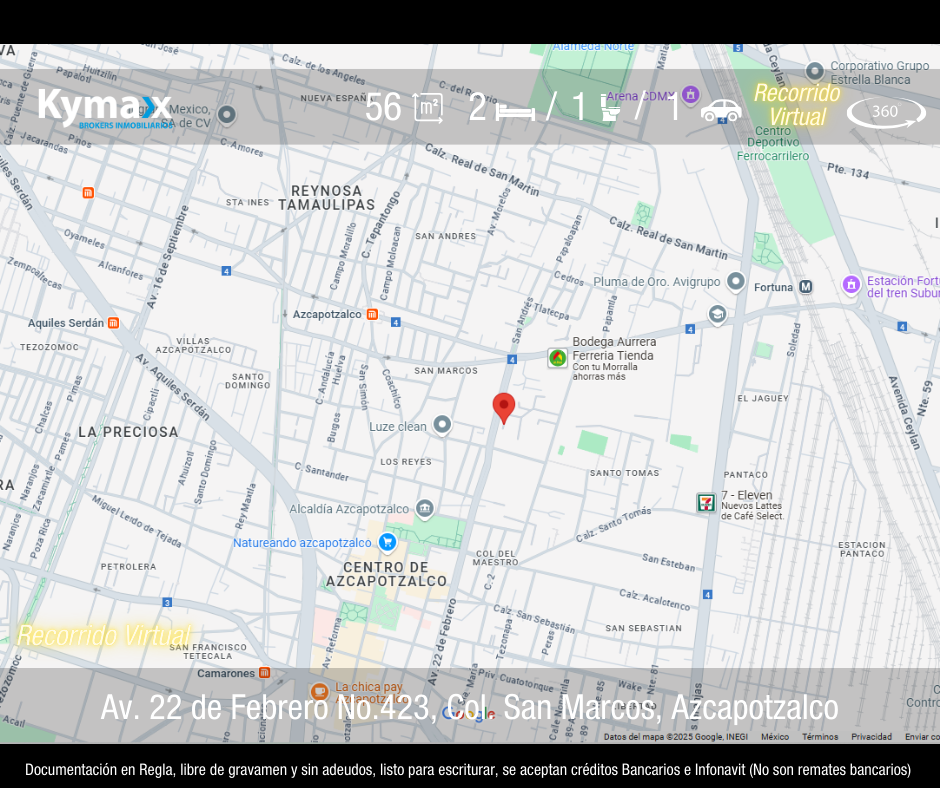Click the LOS REYES neighborhood label
Screen dimensions: 940x788
406,462
